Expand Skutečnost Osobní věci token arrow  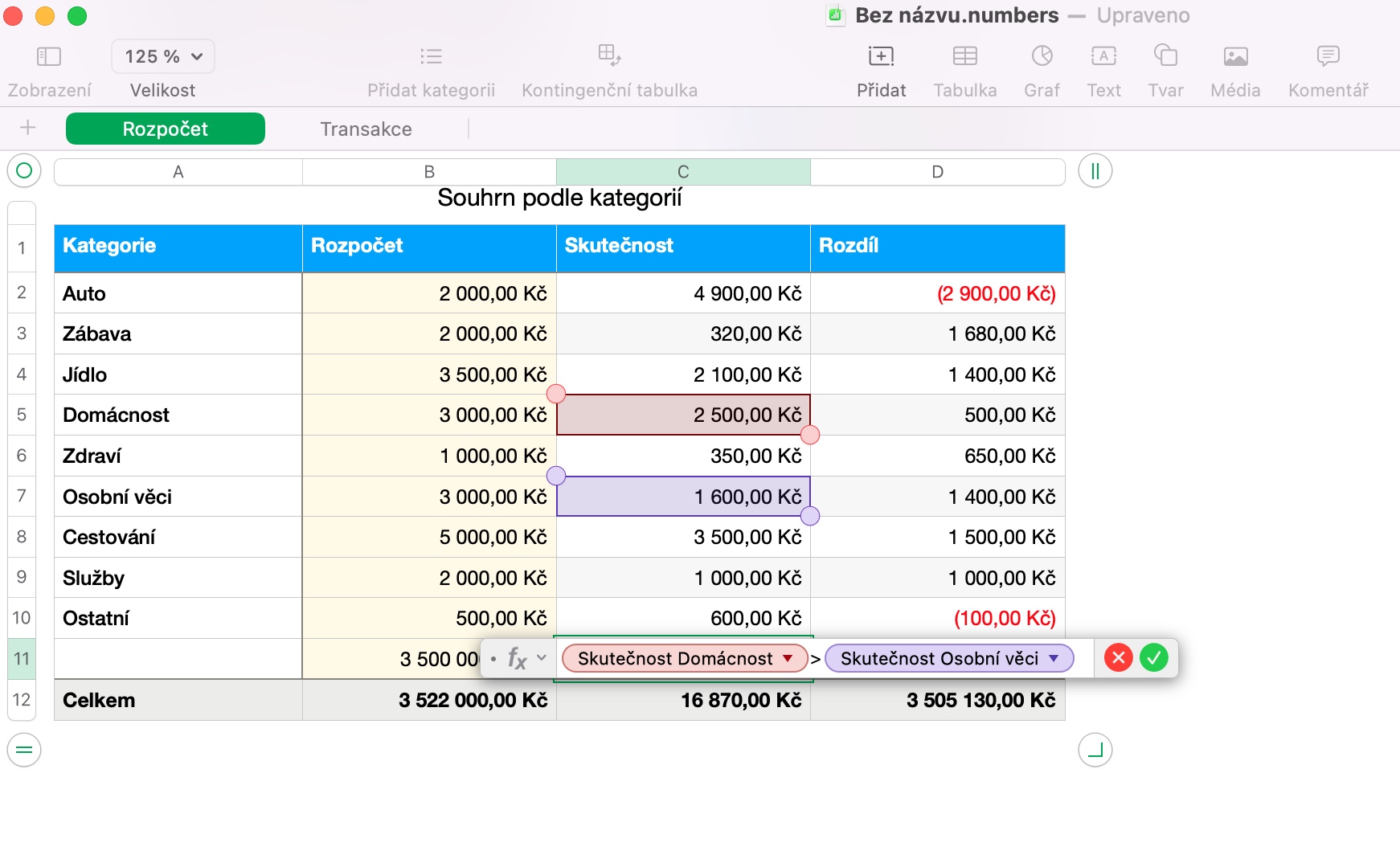1054,658
